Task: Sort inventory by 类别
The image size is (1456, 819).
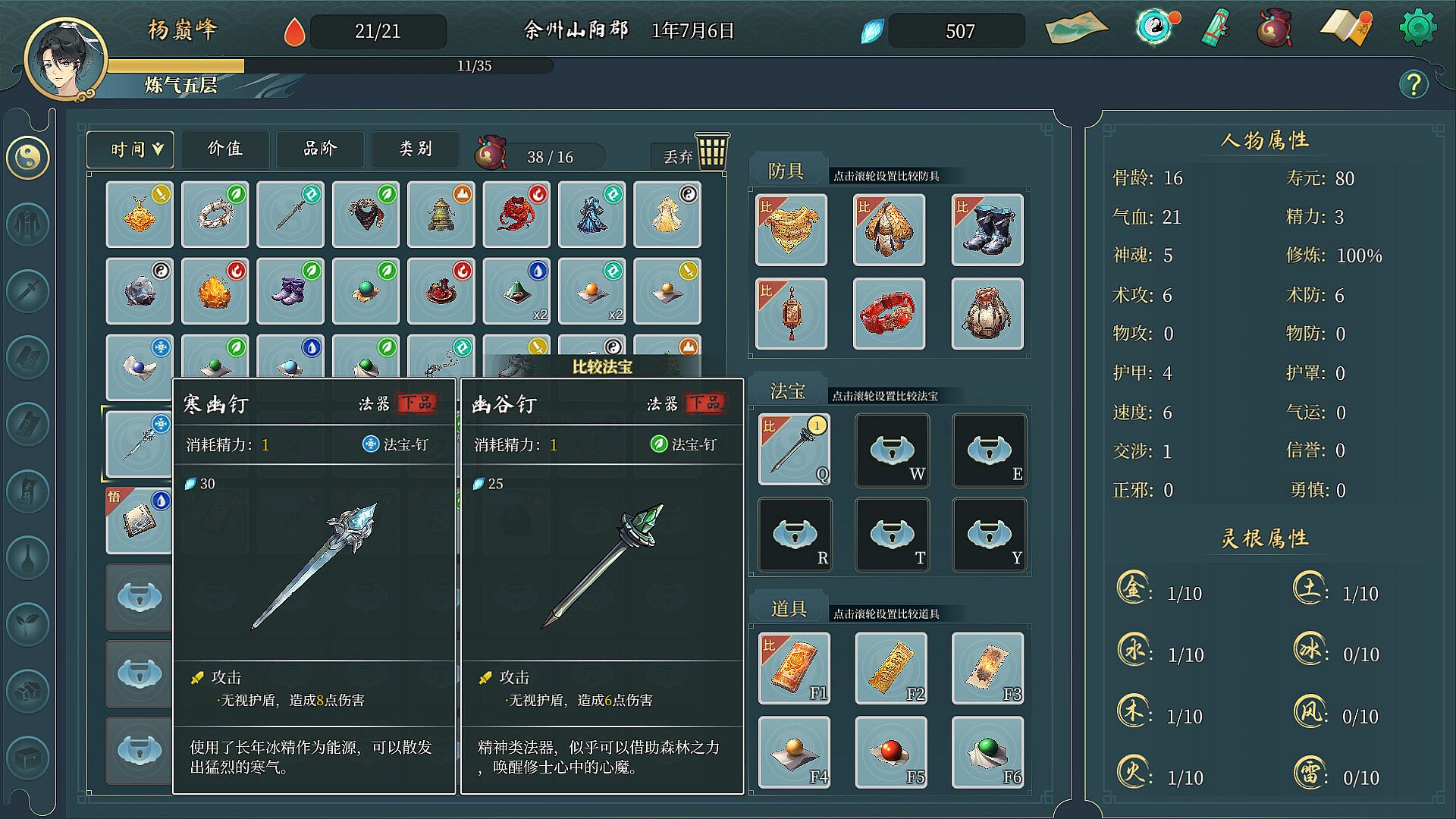Action: pyautogui.click(x=416, y=149)
